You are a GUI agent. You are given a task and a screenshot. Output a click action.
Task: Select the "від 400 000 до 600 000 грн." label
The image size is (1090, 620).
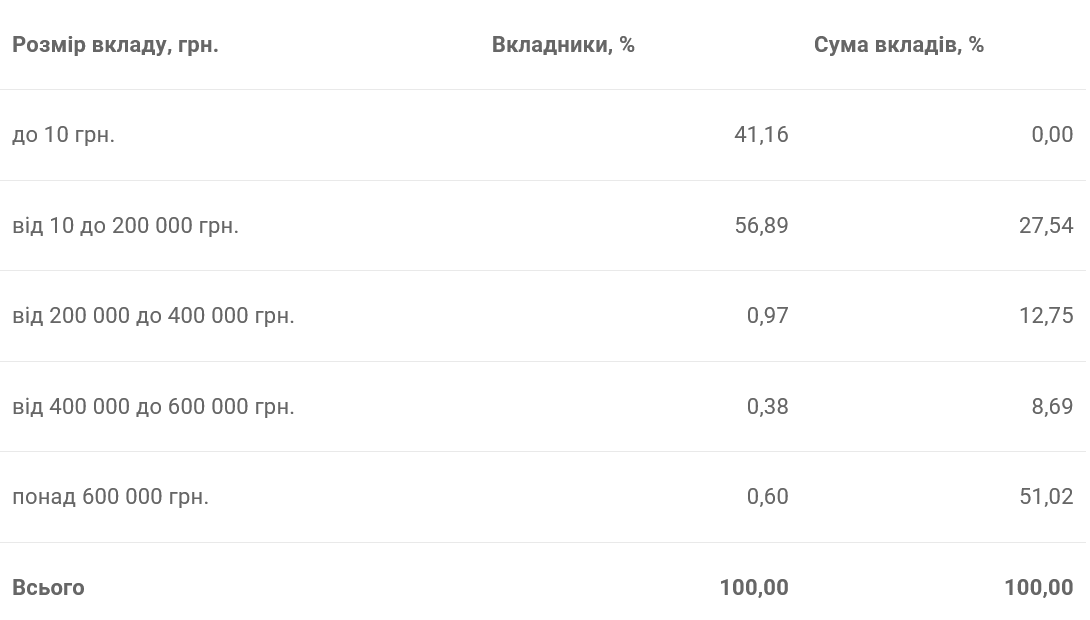click(x=153, y=407)
